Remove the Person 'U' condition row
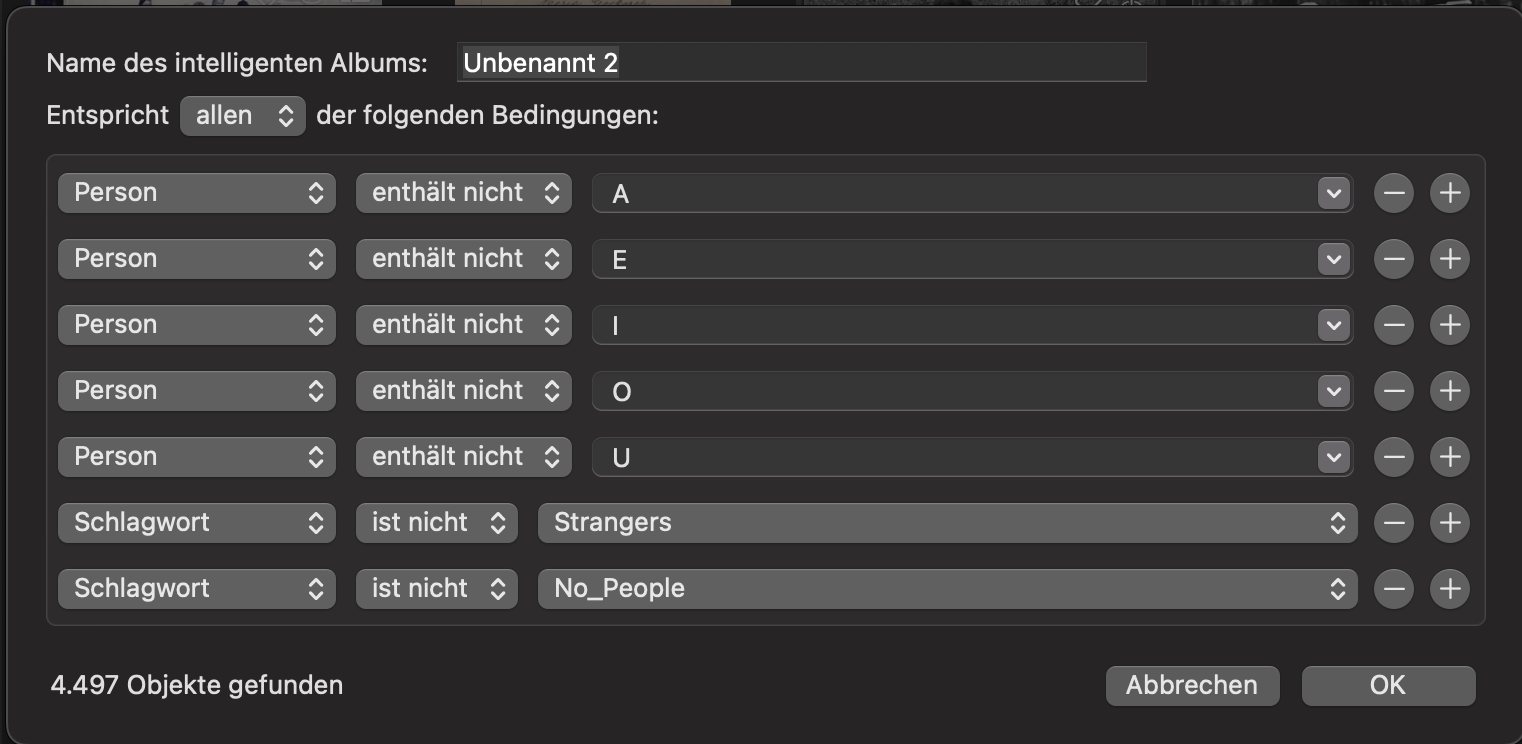 pyautogui.click(x=1393, y=457)
